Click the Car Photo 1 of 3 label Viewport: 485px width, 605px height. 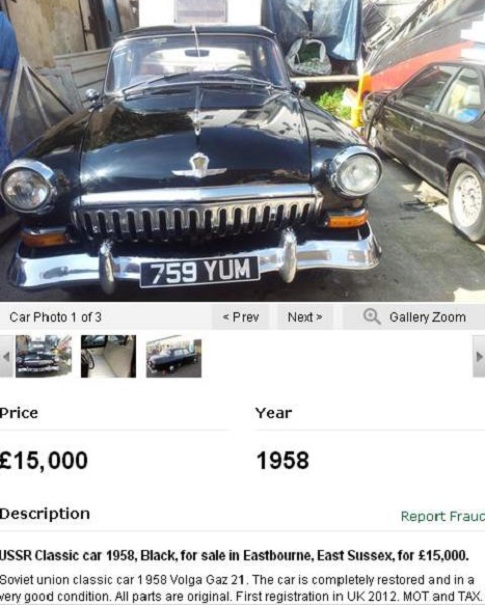[x=55, y=317]
